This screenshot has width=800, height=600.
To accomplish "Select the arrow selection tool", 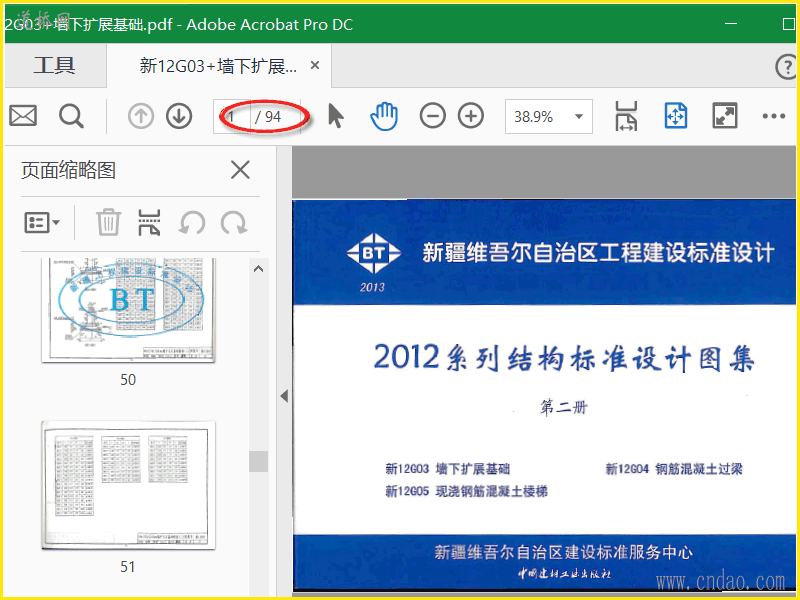I will [x=335, y=116].
